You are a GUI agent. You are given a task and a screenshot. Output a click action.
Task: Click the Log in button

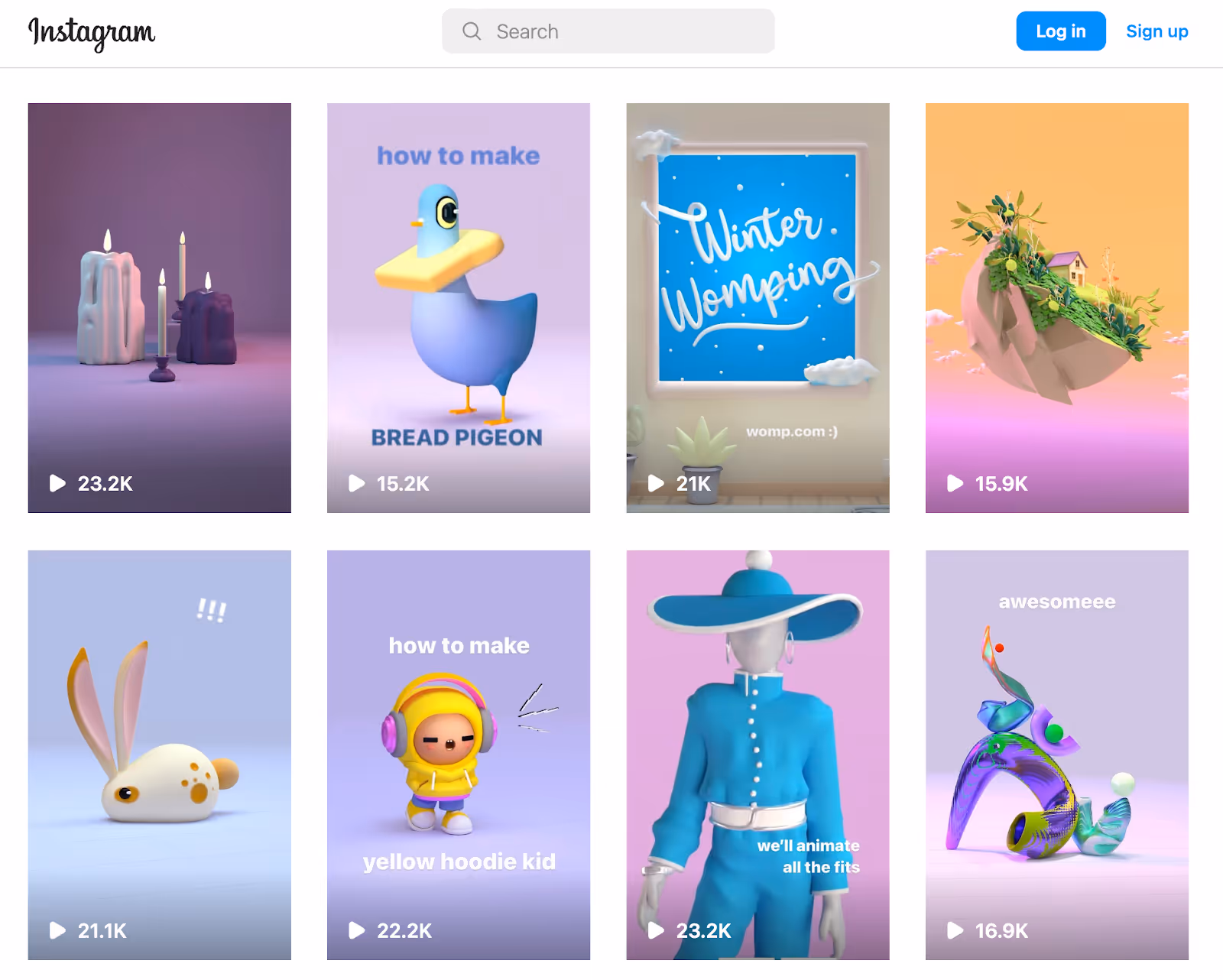pyautogui.click(x=1061, y=31)
